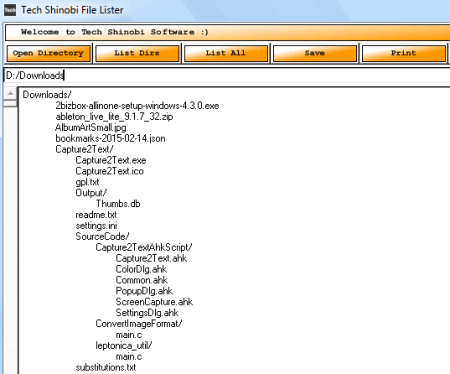Viewport: 450px width, 374px height.
Task: Click the Welcome to Tech Shinobi Software banner
Action: pos(227,32)
